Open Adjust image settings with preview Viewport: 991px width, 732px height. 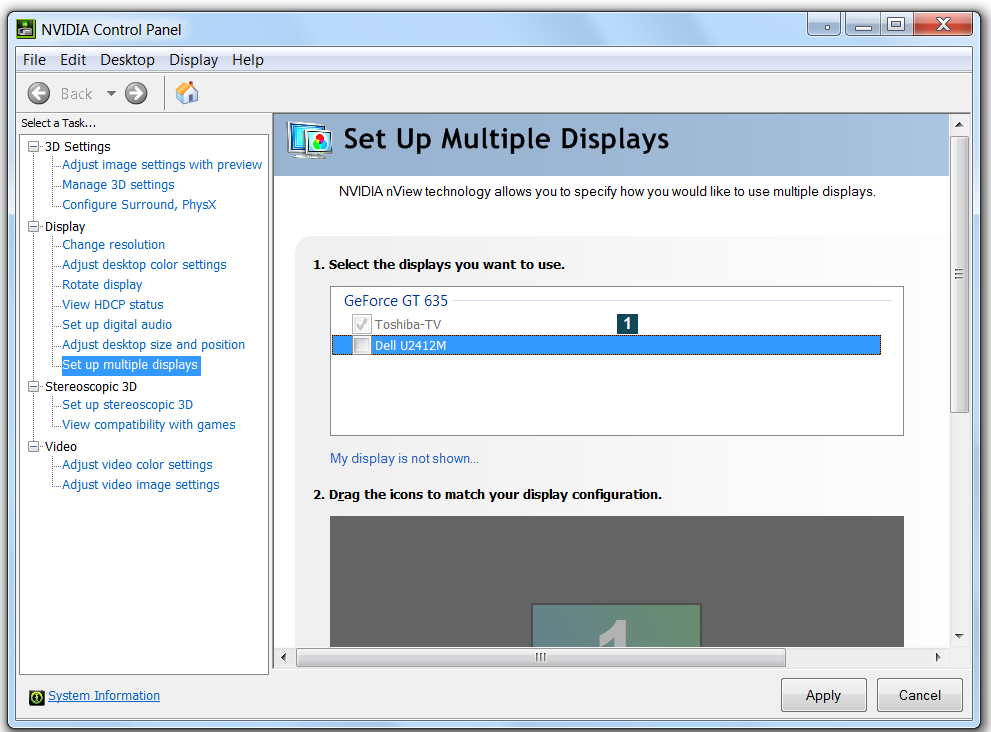162,164
